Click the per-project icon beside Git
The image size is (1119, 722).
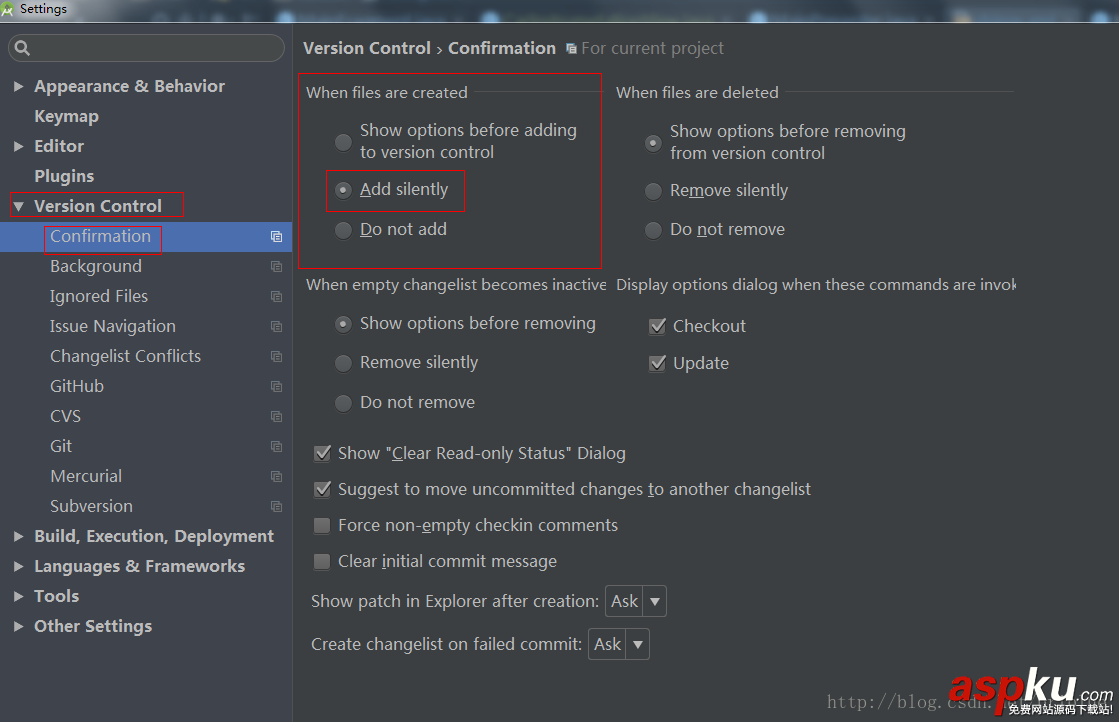[276, 446]
